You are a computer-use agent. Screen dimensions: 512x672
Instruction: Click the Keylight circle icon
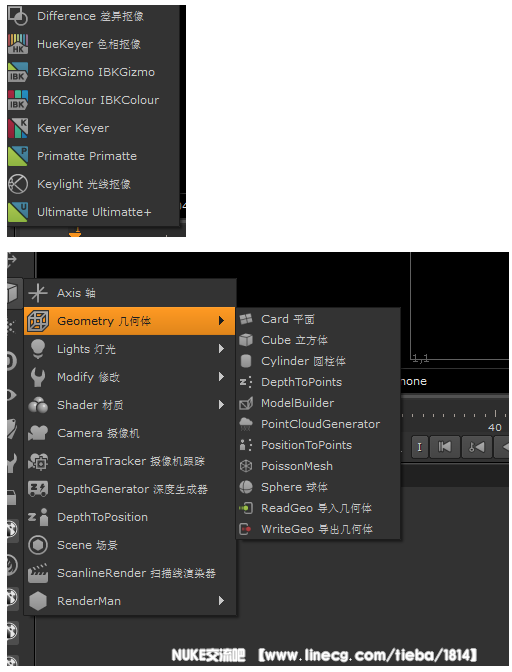point(18,184)
